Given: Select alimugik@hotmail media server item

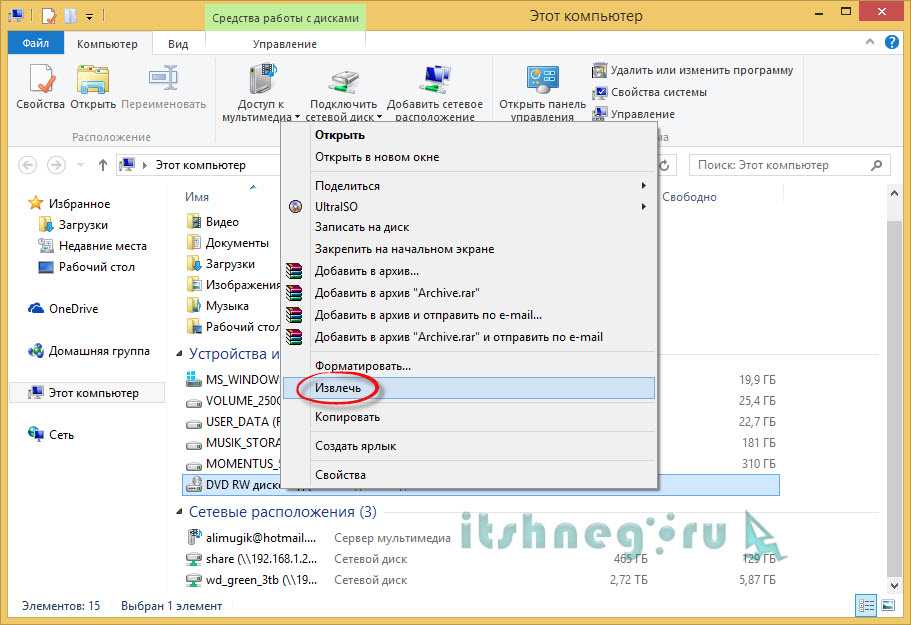Looking at the screenshot, I should [x=252, y=538].
